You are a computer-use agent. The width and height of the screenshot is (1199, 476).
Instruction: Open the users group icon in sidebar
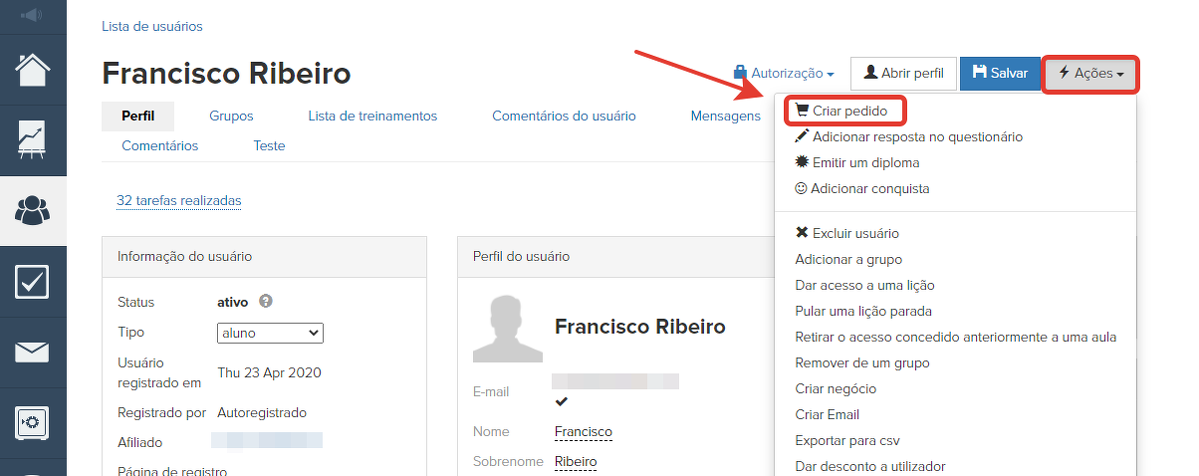[33, 211]
